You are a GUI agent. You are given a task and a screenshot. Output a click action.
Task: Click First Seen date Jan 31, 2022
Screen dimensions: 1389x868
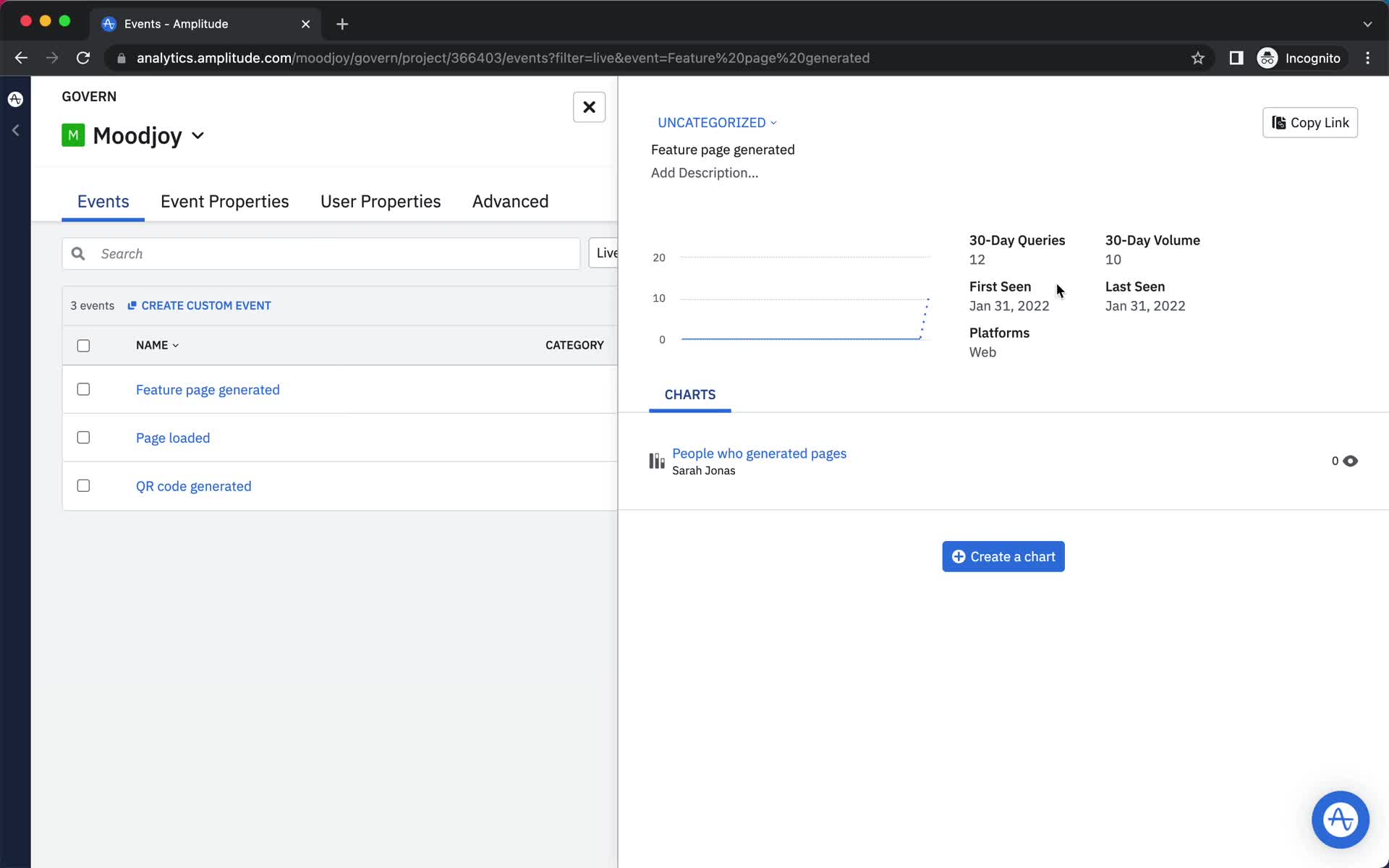[x=1008, y=306]
